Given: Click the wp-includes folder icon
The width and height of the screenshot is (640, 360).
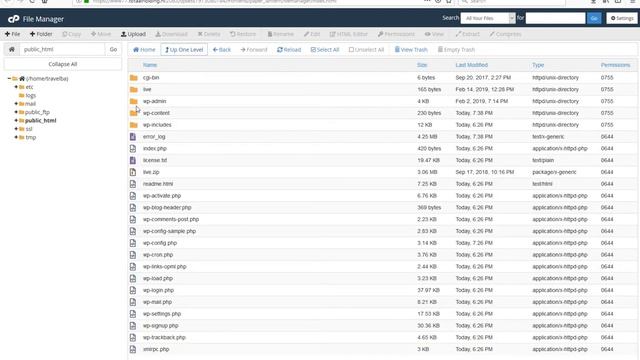Looking at the screenshot, I should click(133, 125).
